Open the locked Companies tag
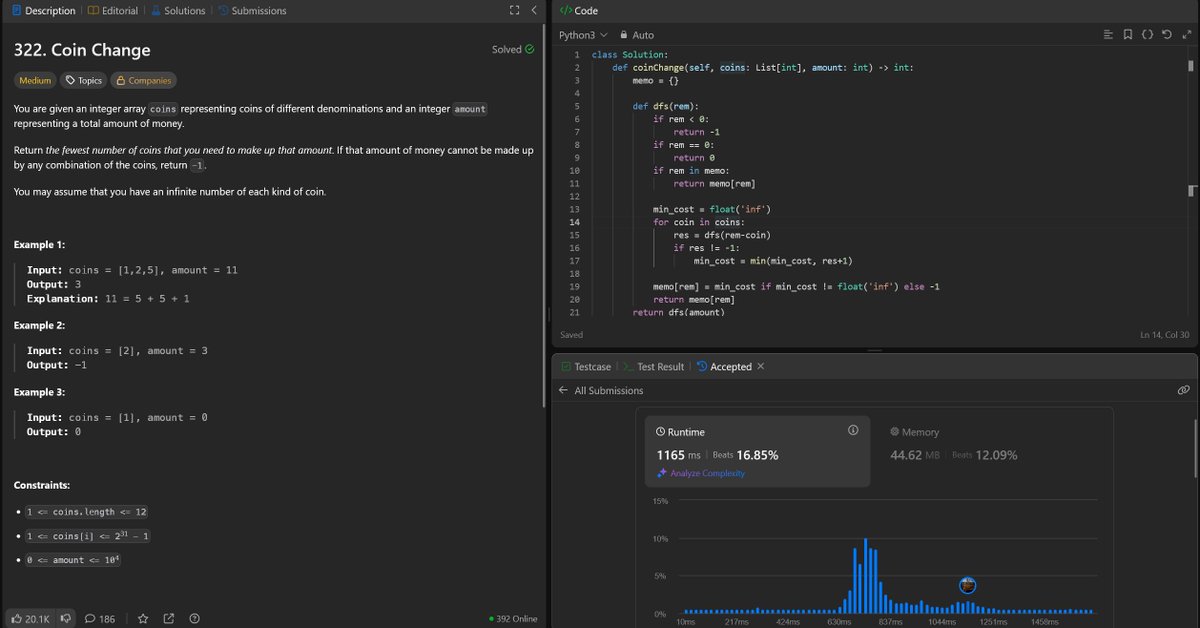The image size is (1200, 628). [143, 80]
